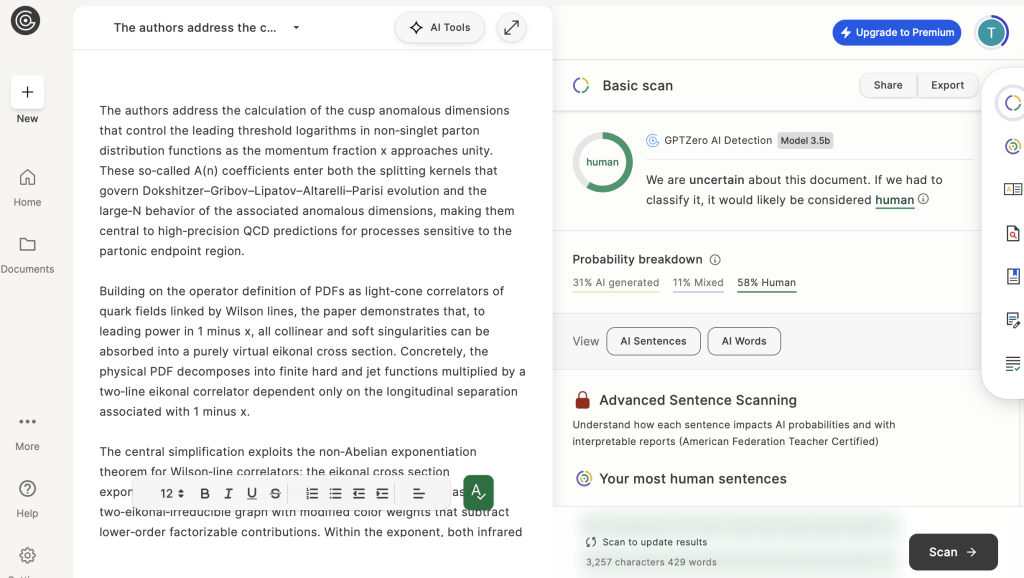Insert a numbered list
Screen dimensions: 1024x578
tap(312, 494)
